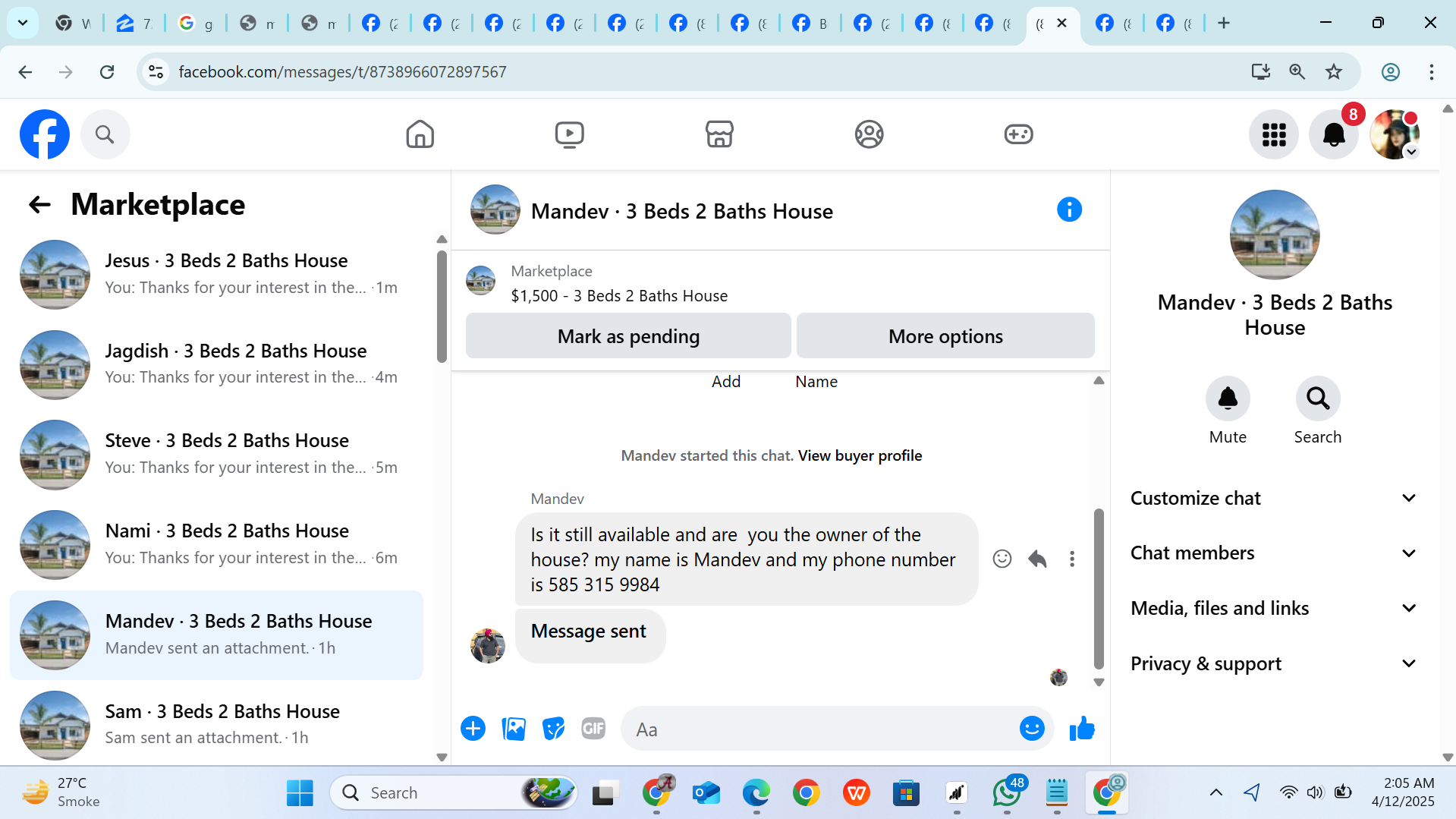Open the Windows taskbar search box
Image resolution: width=1456 pixels, height=819 pixels.
click(454, 793)
